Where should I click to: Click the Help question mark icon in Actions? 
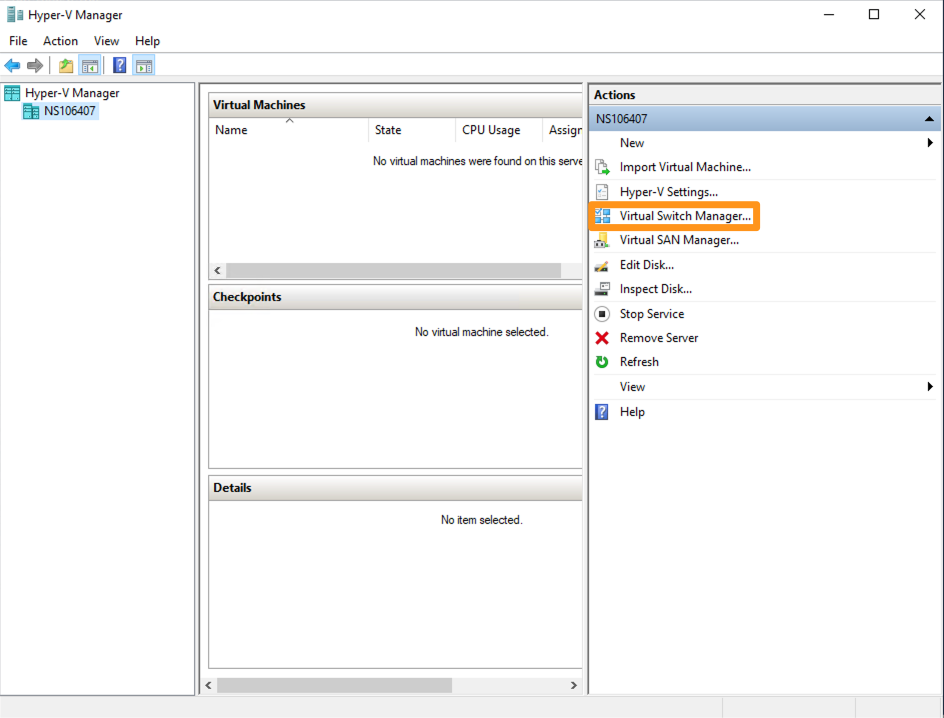tap(602, 412)
